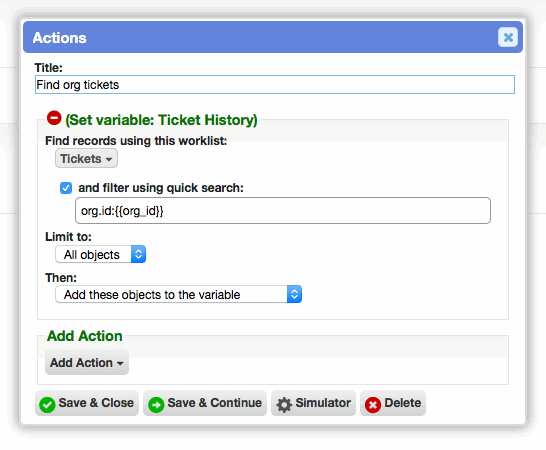The image size is (546, 450).
Task: Click the stepper arrows on All objects select
Action: 138,254
